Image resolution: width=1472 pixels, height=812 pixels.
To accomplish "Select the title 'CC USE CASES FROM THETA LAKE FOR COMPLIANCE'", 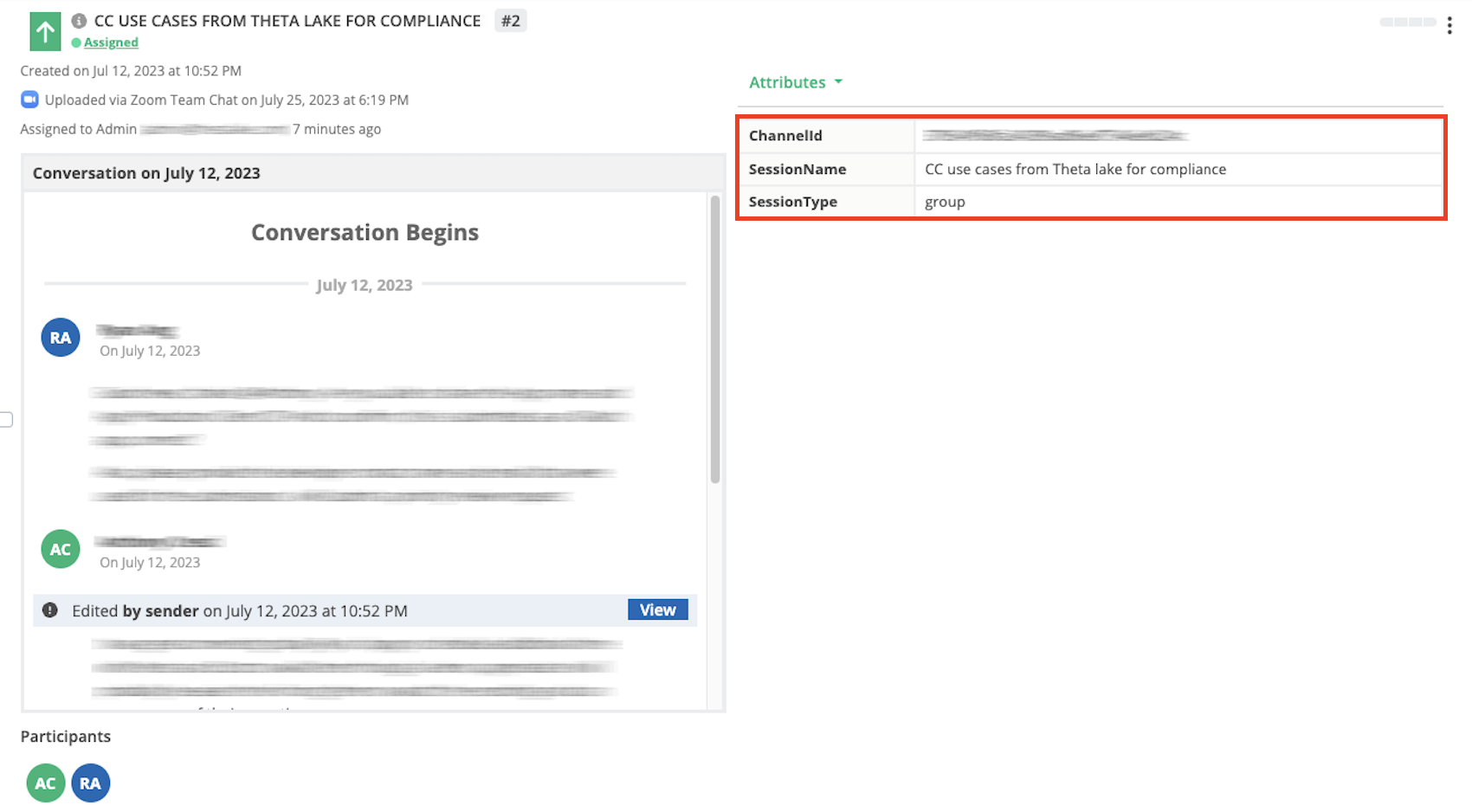I will point(287,21).
